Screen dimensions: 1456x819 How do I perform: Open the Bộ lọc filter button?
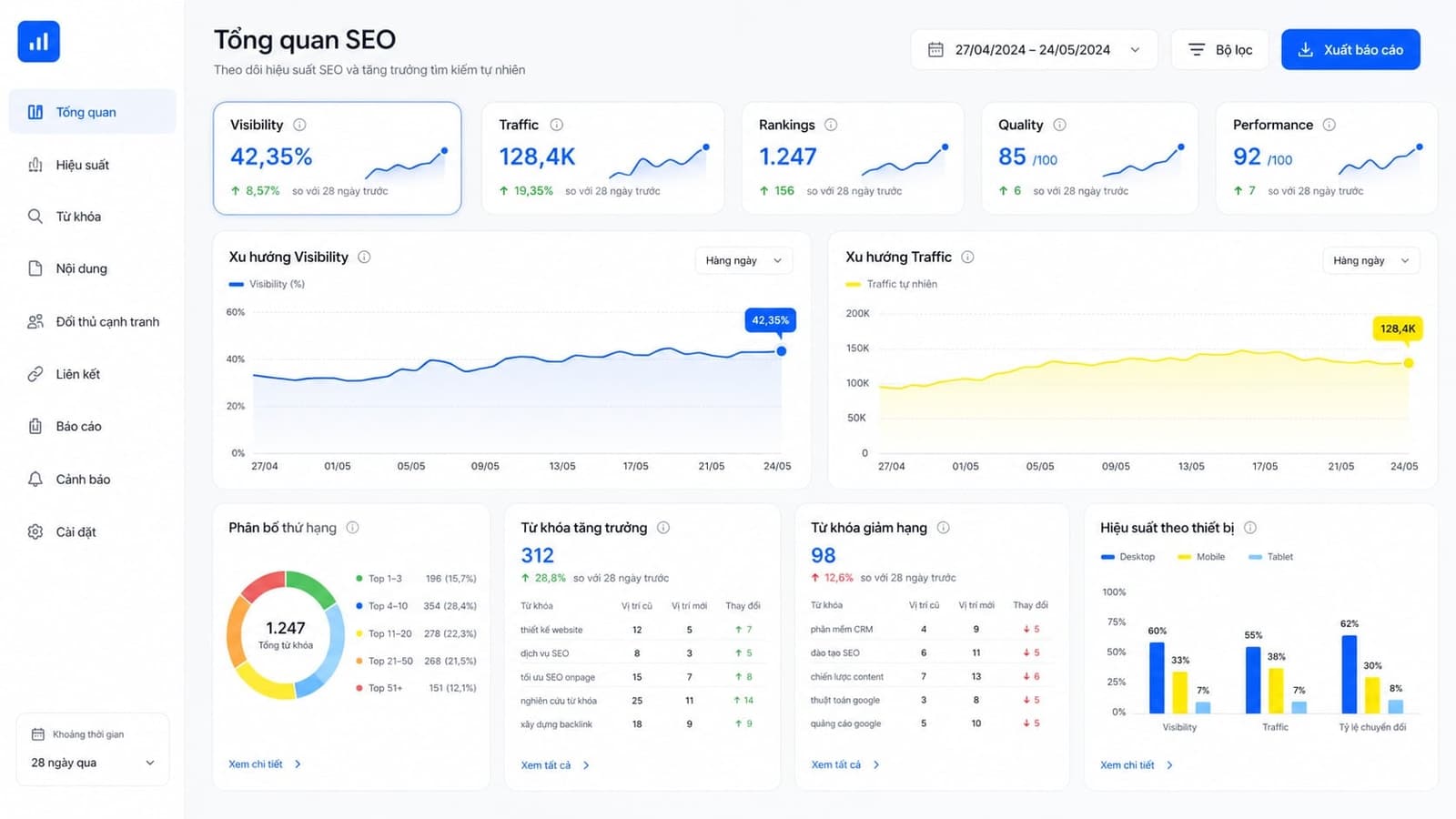pyautogui.click(x=1220, y=50)
